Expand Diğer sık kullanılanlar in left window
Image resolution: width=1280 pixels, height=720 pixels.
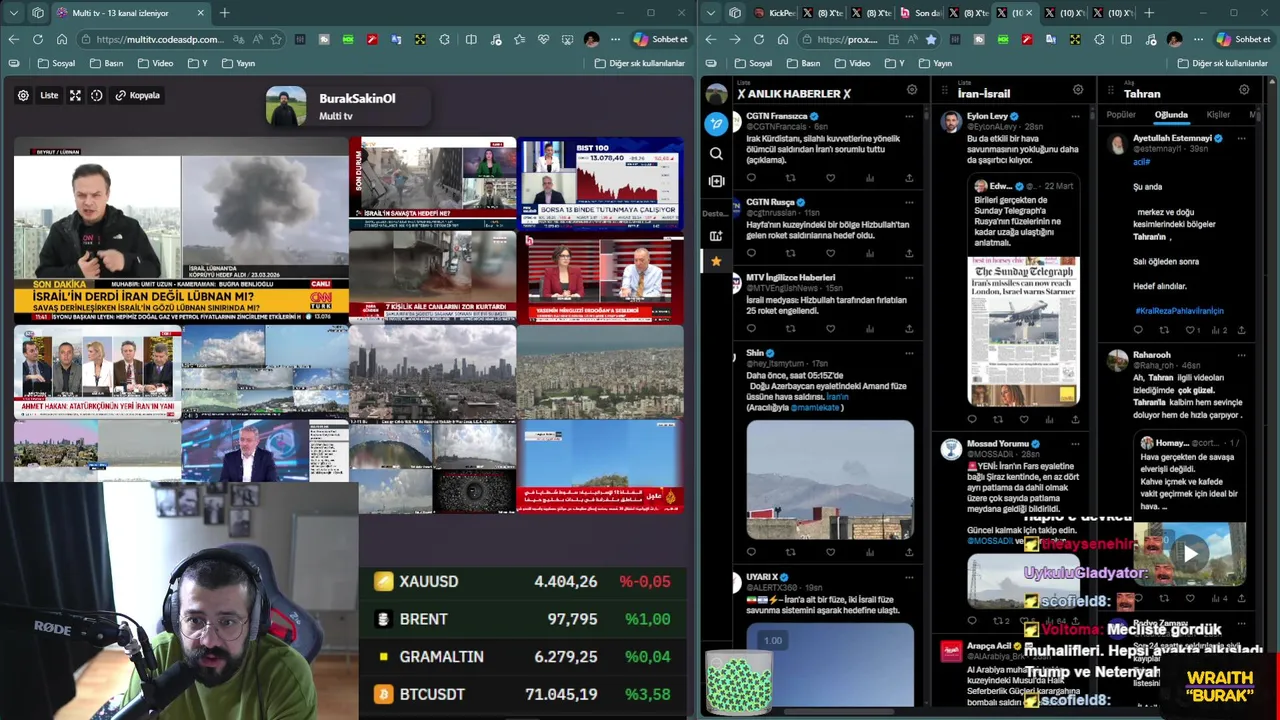640,63
